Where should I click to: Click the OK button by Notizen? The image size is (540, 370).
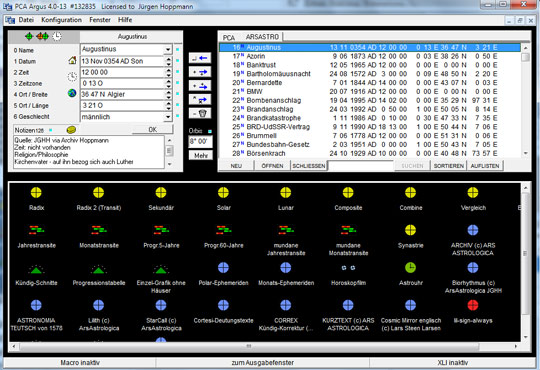153,130
